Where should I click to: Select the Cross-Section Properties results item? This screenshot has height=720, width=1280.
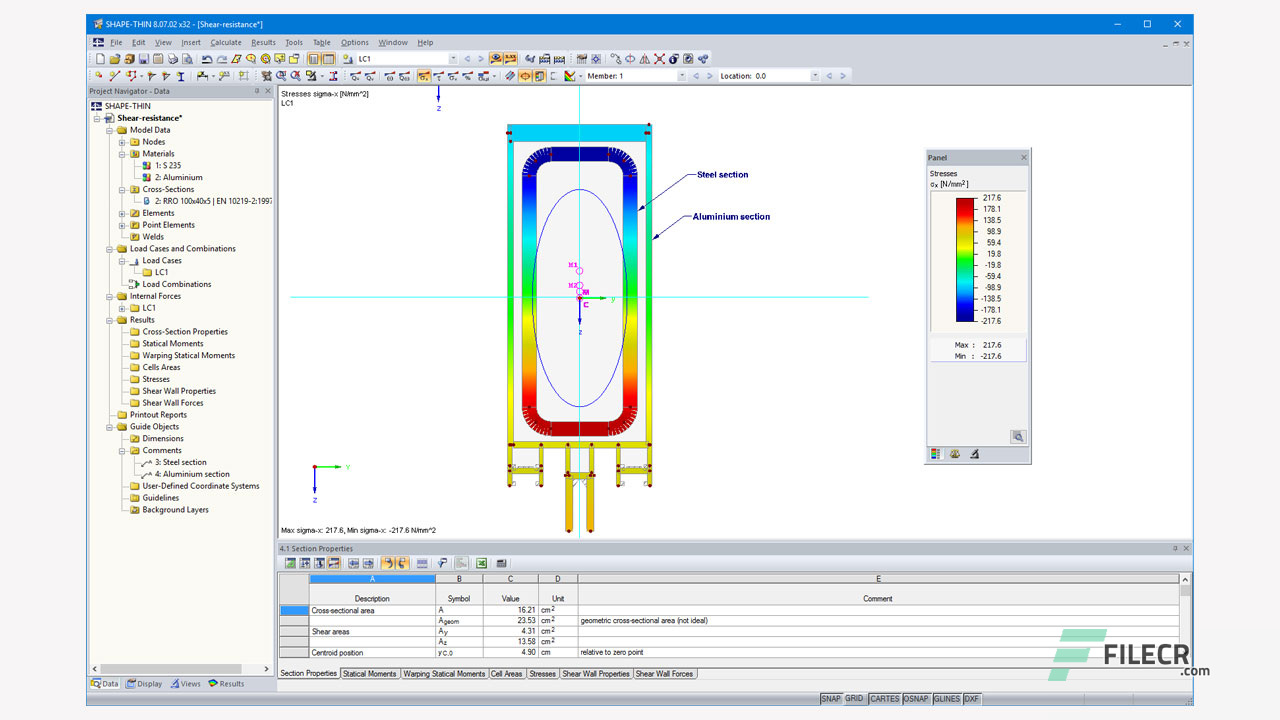185,332
